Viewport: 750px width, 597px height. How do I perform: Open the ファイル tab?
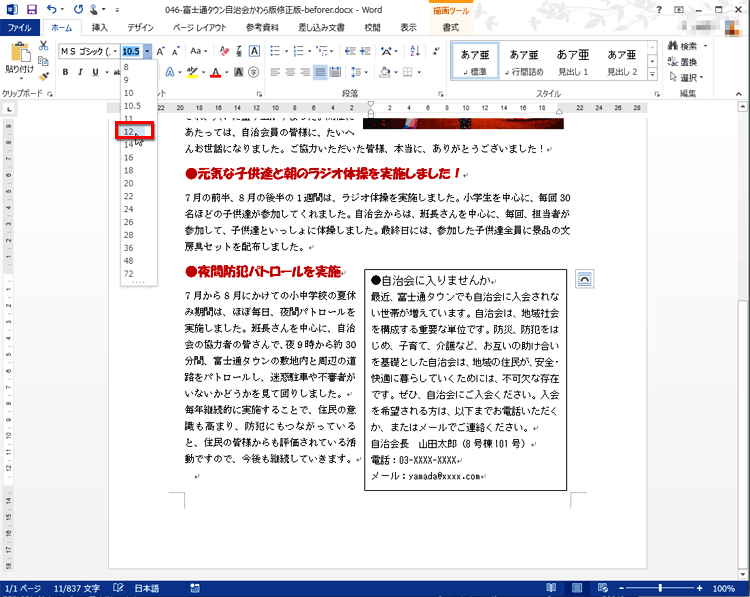tap(20, 27)
